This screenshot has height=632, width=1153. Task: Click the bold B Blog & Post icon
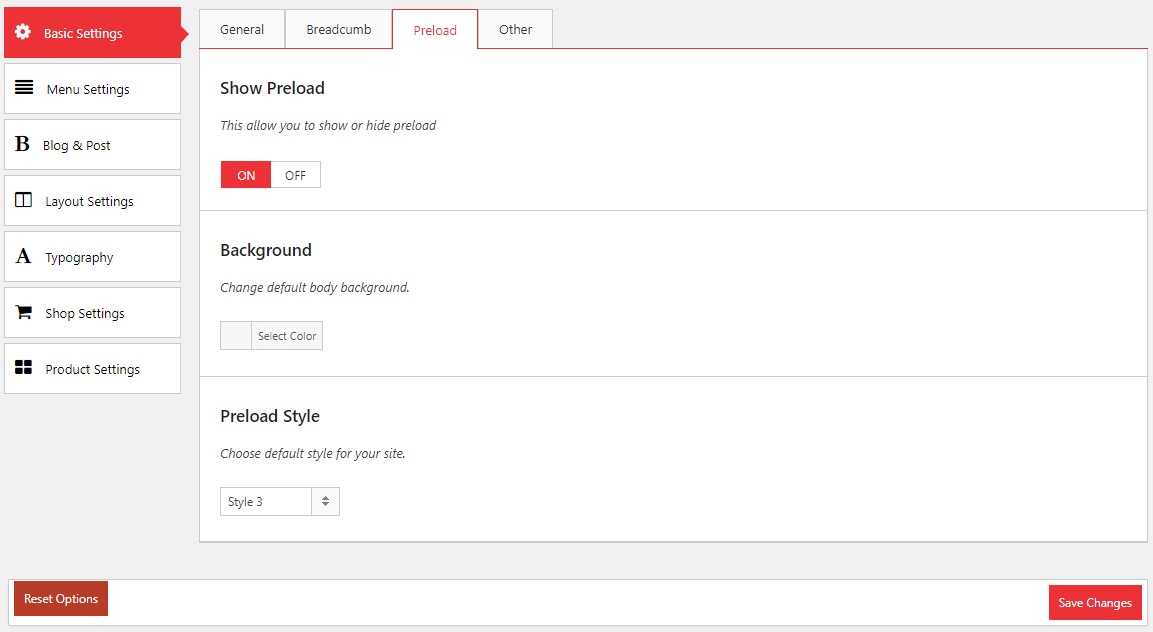pyautogui.click(x=22, y=145)
